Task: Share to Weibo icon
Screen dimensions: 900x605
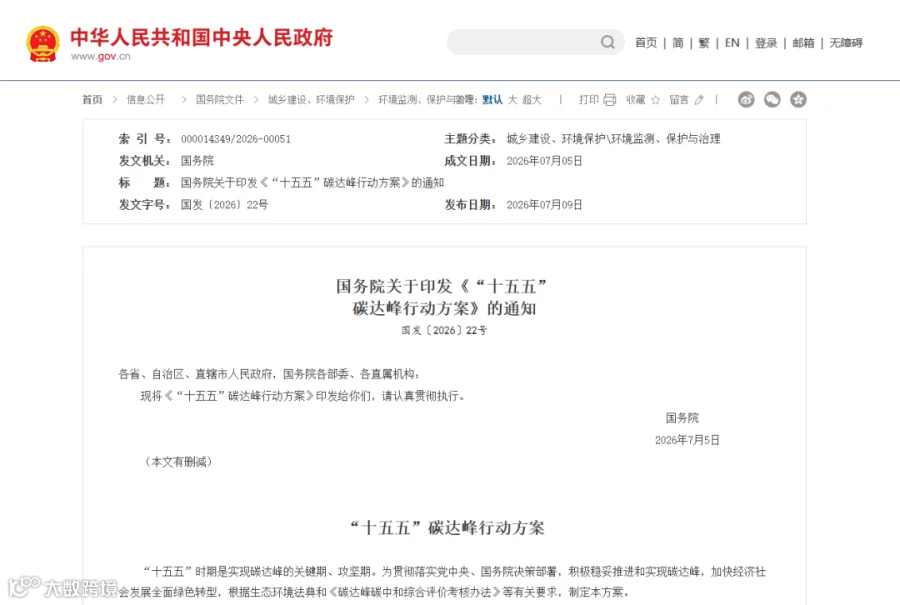Action: pos(746,99)
